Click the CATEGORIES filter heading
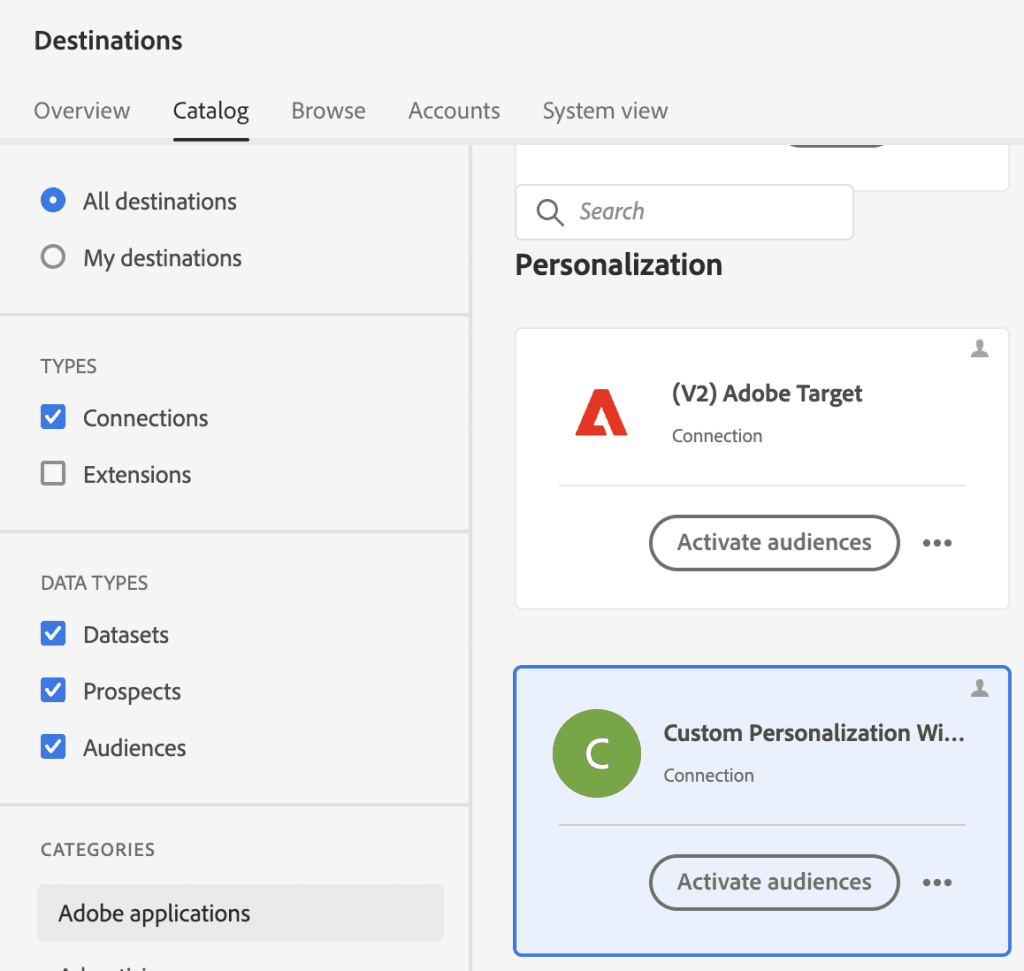 tap(98, 850)
